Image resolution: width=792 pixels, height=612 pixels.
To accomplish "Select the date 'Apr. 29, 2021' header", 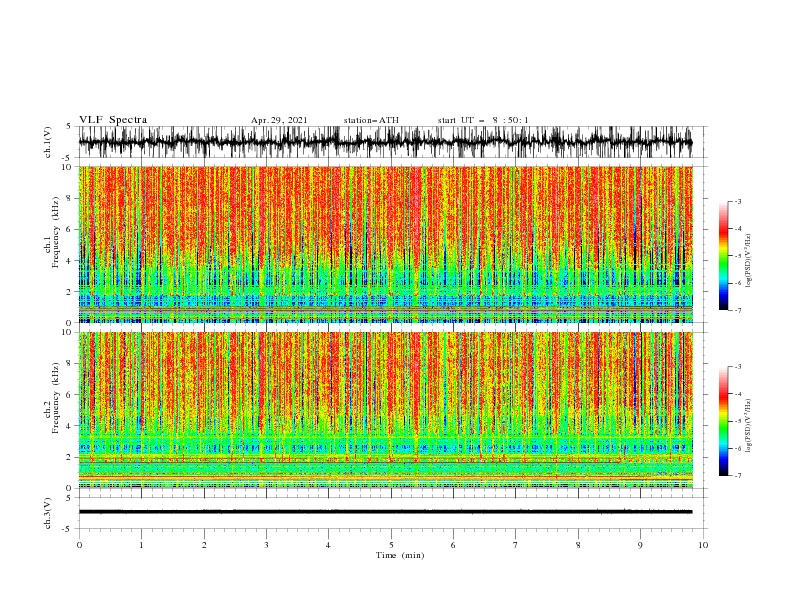I will pyautogui.click(x=279, y=120).
